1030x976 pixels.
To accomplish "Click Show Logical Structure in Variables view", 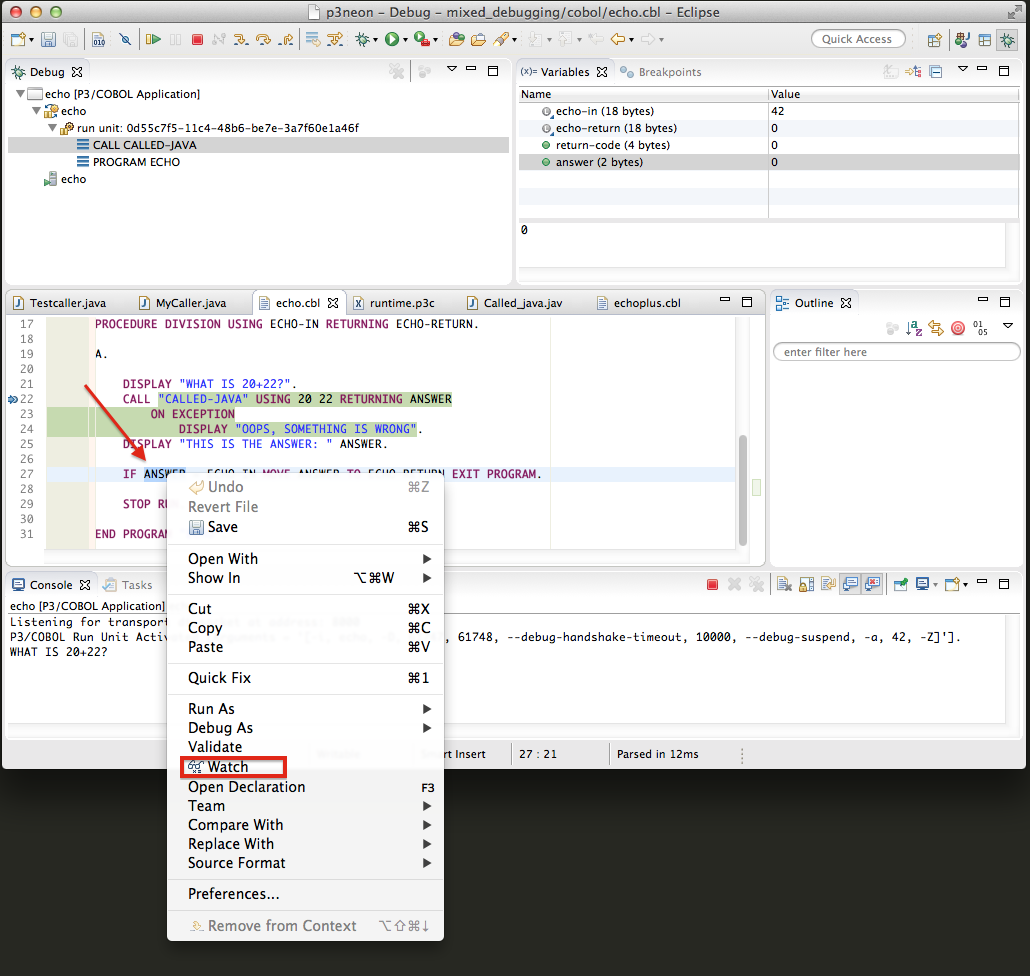I will pos(913,72).
